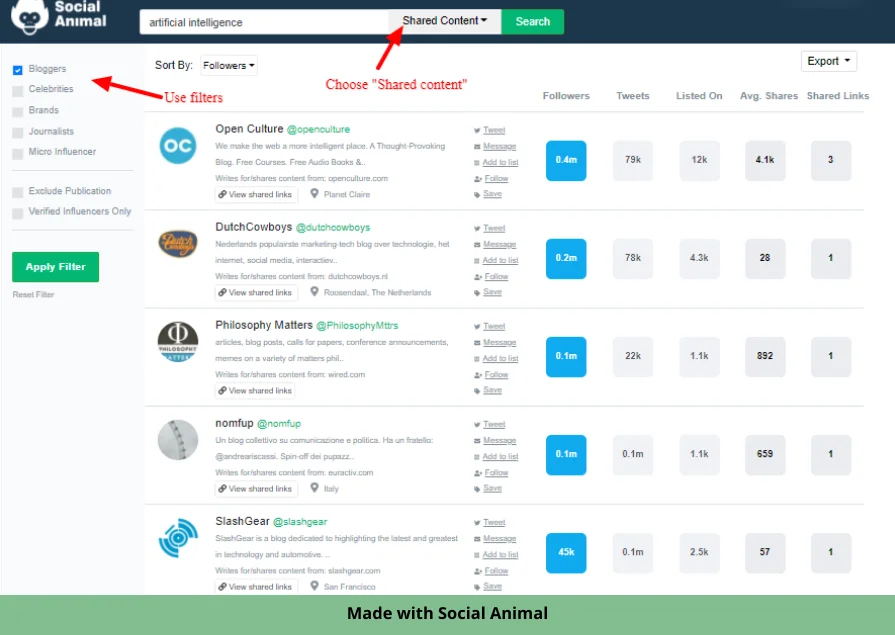The image size is (895, 635).
Task: Click the 892 average shares value
Action: (x=765, y=356)
